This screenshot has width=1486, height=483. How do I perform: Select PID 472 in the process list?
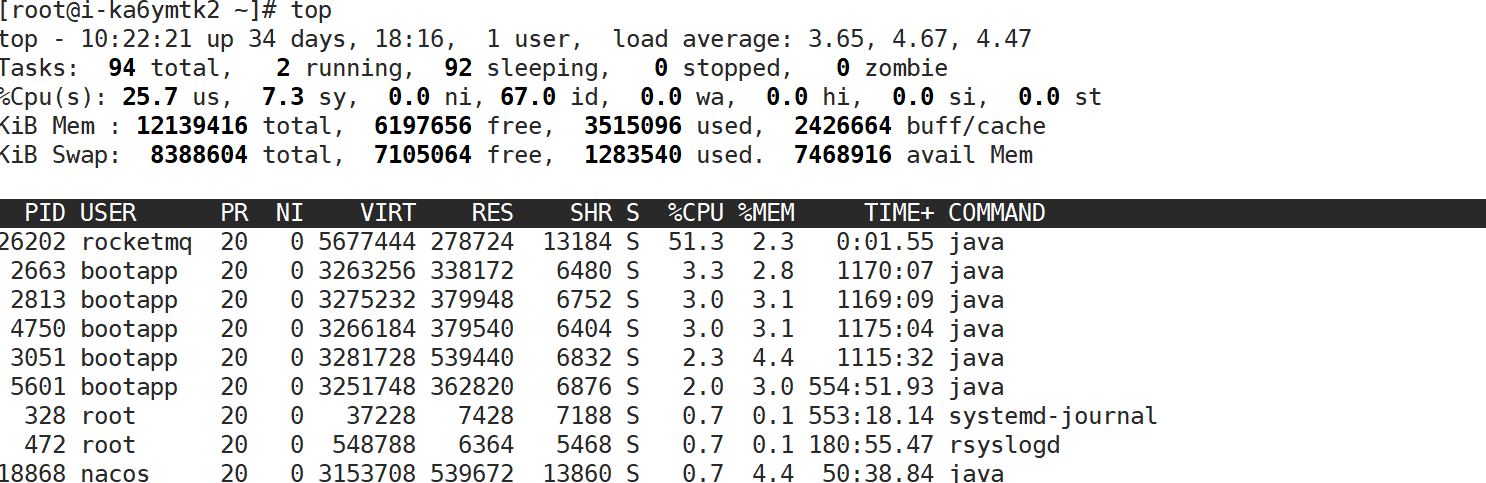click(46, 445)
